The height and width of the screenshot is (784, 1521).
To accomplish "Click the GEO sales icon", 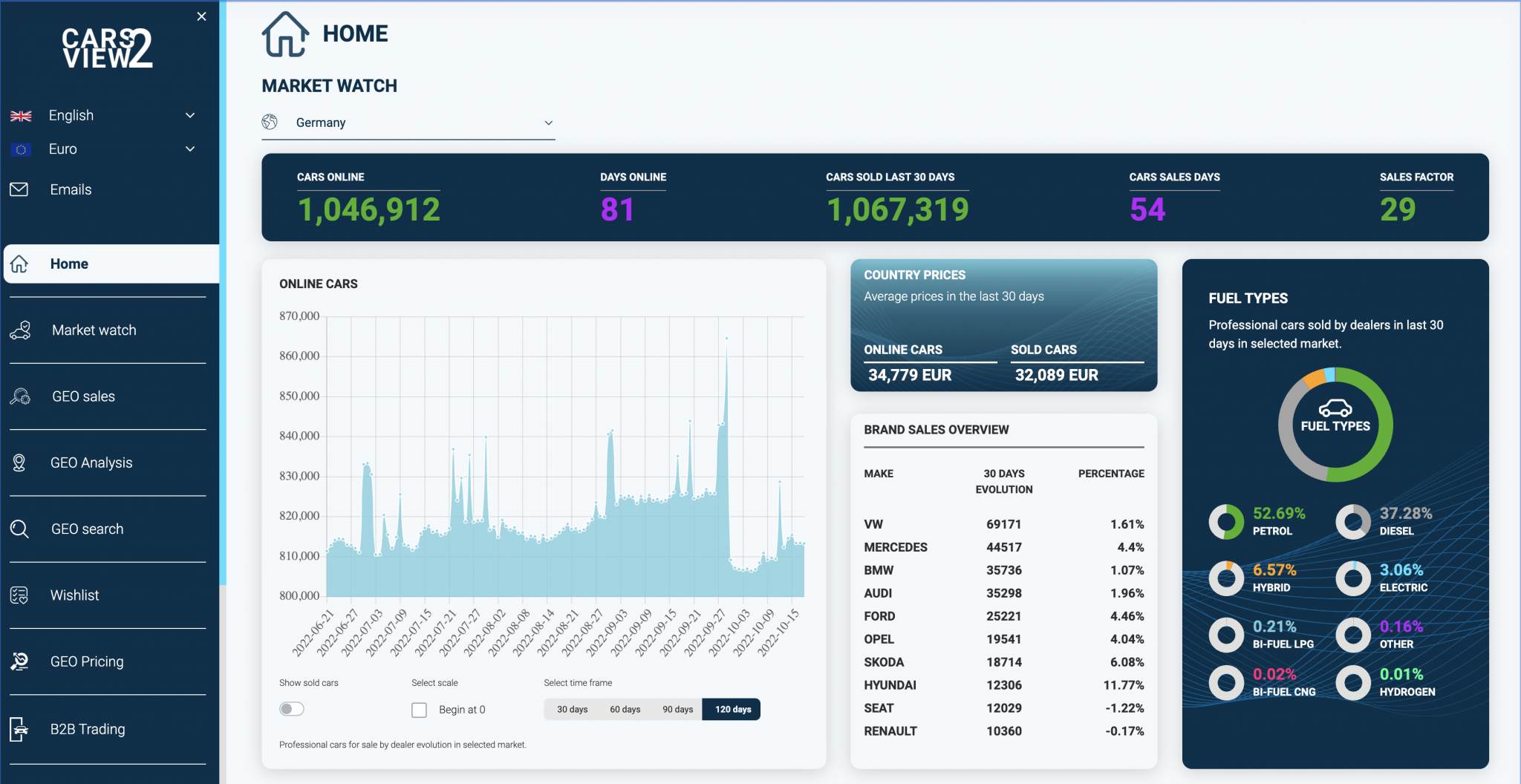I will [20, 396].
